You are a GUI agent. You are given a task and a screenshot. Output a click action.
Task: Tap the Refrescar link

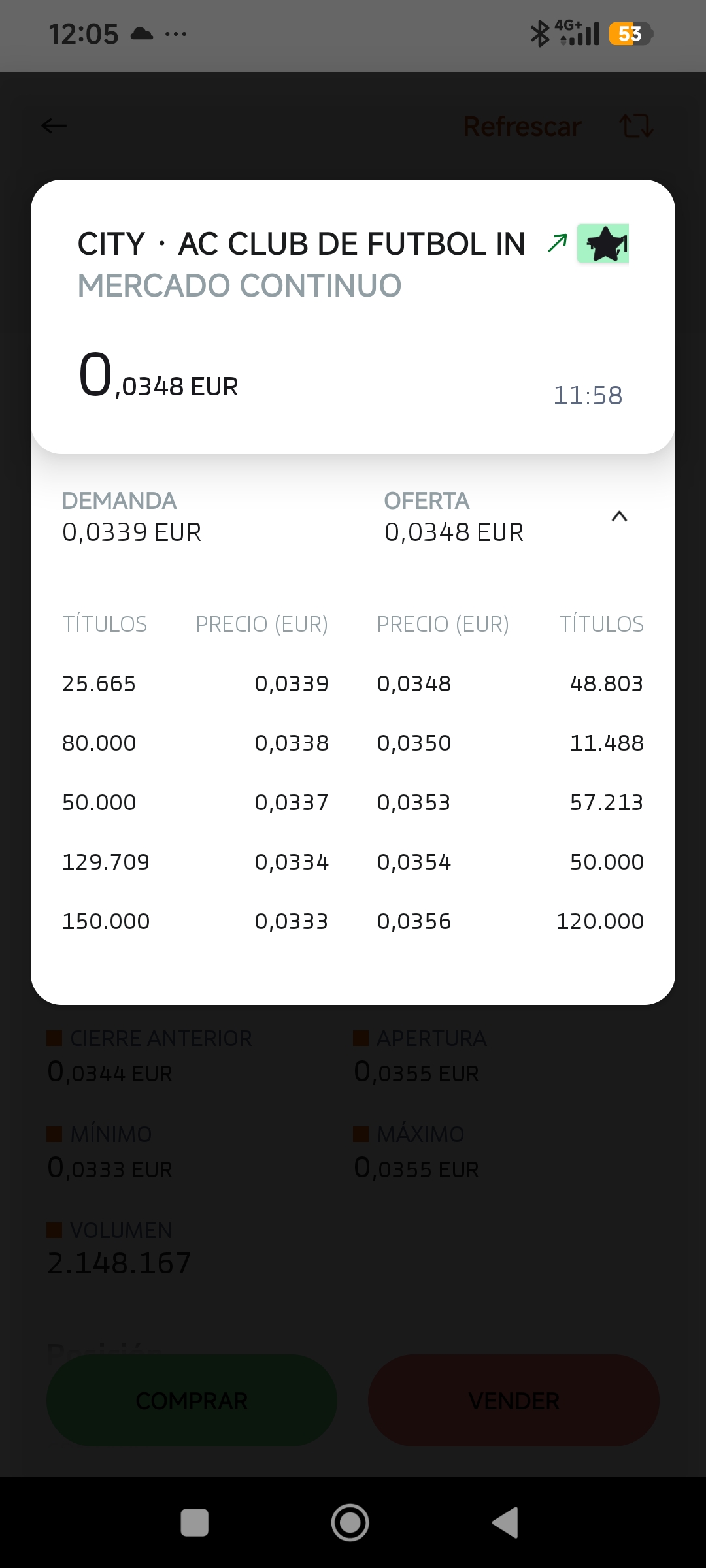pyautogui.click(x=522, y=126)
